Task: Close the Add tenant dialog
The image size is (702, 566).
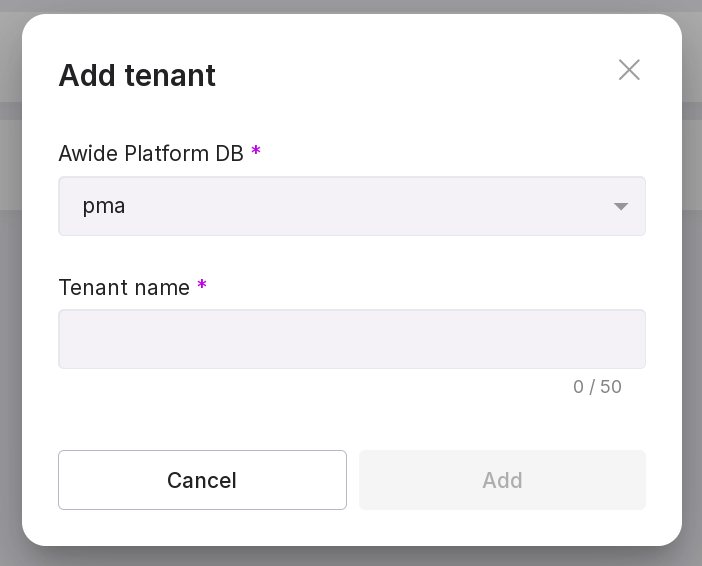Action: pyautogui.click(x=629, y=69)
